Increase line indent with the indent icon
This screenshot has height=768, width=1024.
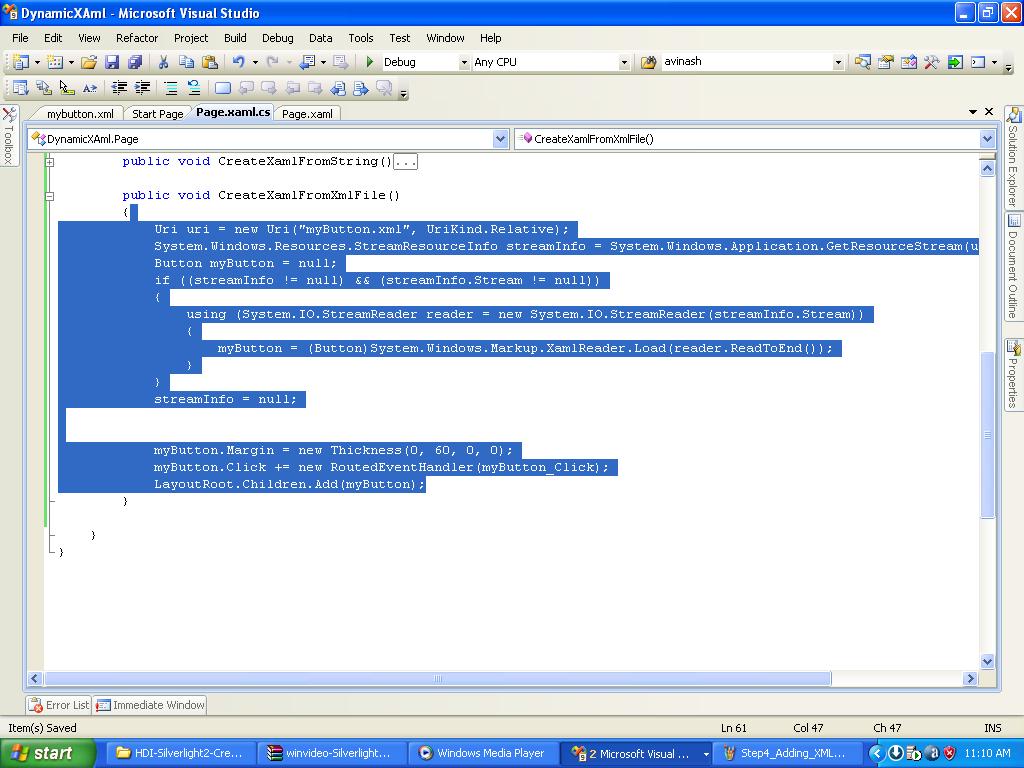click(142, 88)
